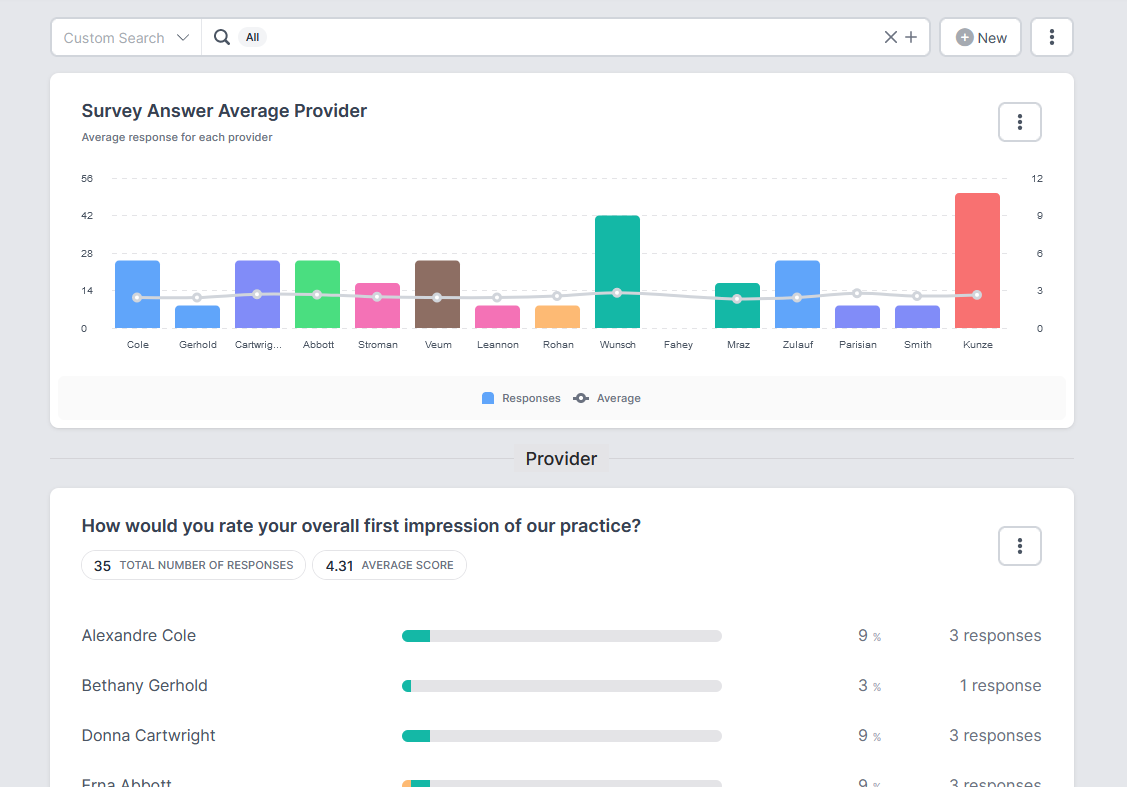Open Survey Answer Average Provider chart options
The width and height of the screenshot is (1127, 787).
1019,122
